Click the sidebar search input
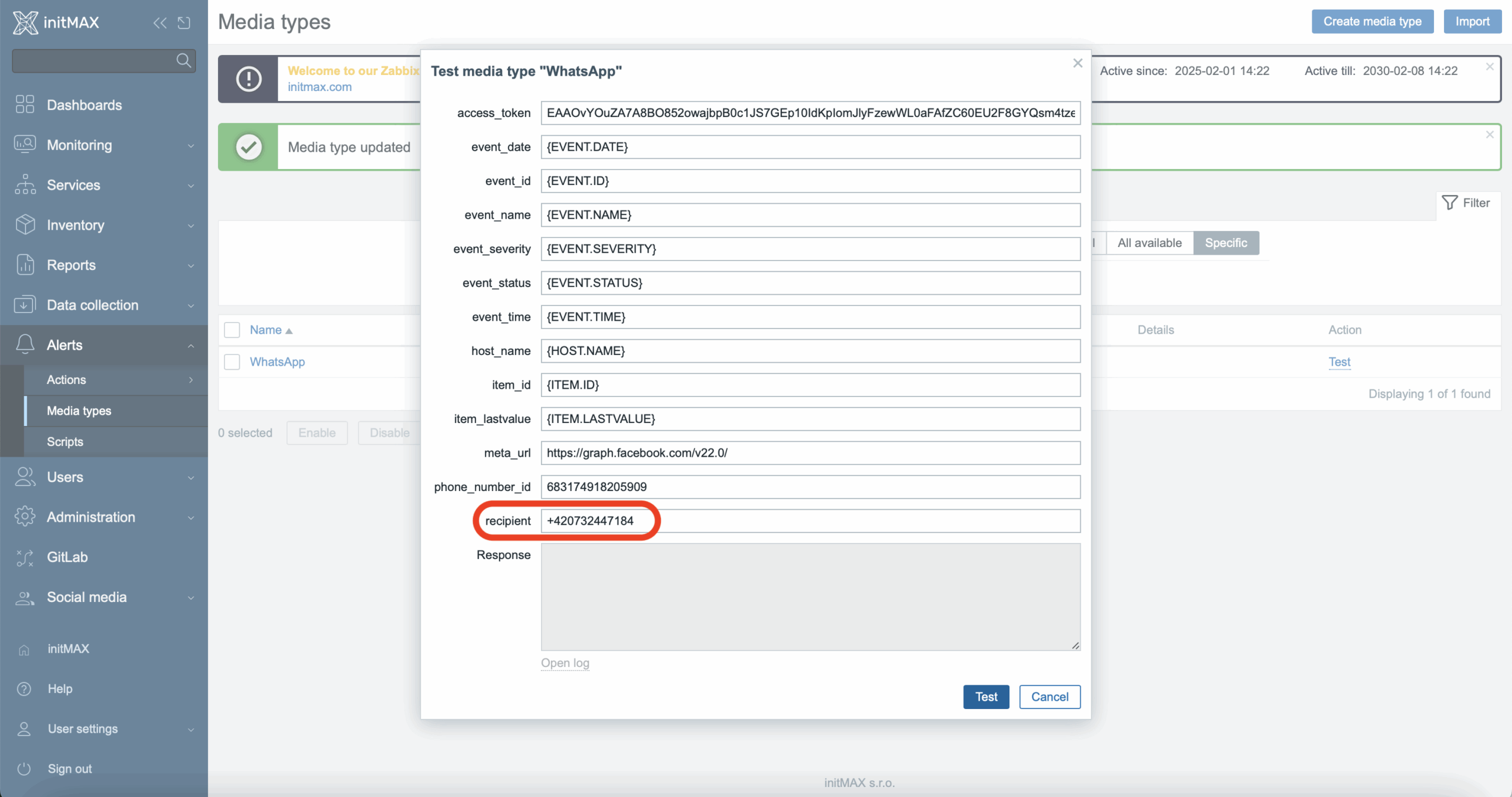 (104, 60)
